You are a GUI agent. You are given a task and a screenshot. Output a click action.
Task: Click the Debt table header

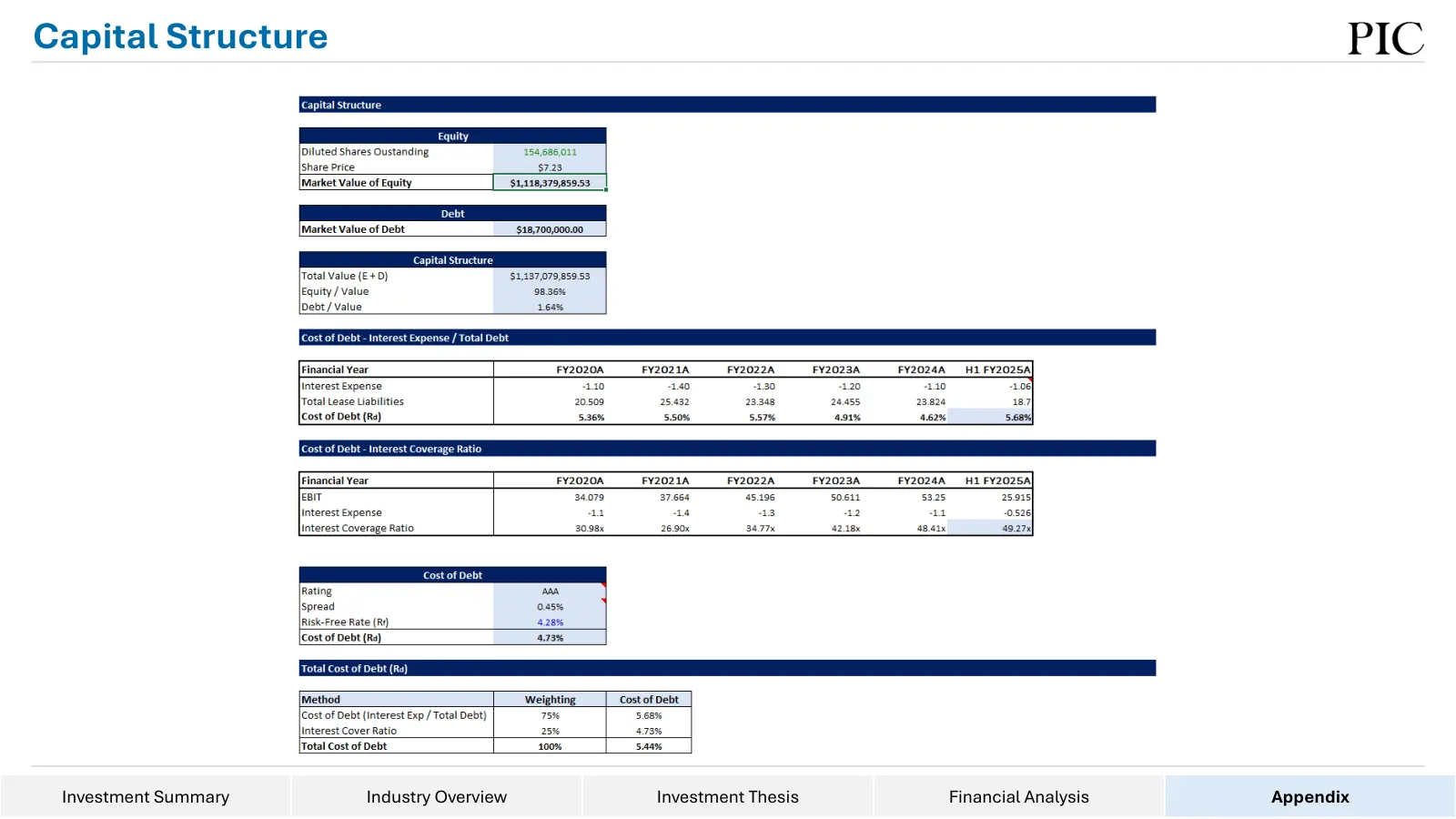coord(452,214)
